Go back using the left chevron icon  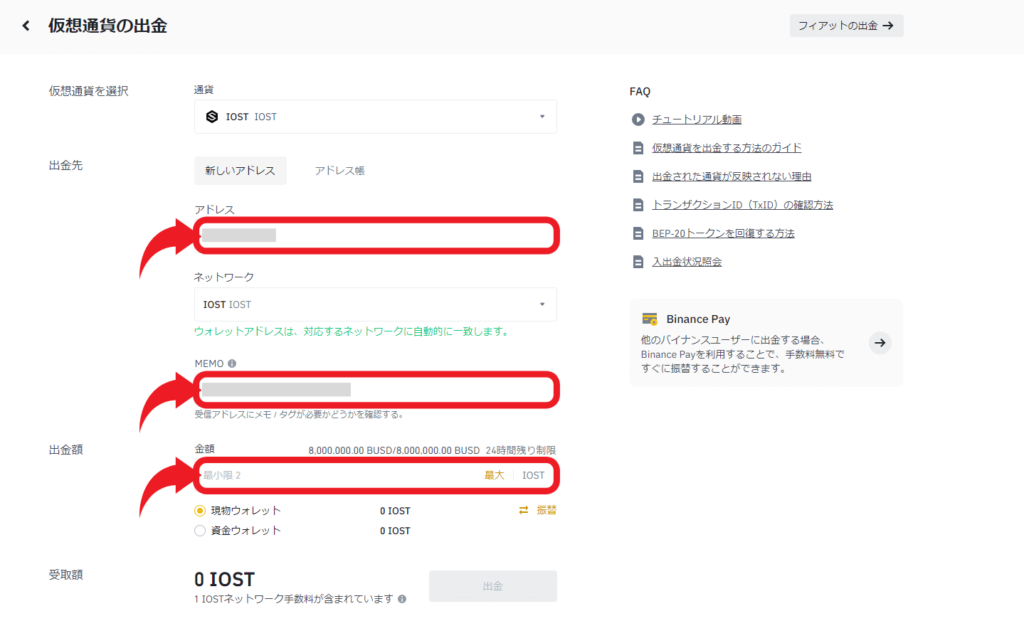[x=26, y=25]
